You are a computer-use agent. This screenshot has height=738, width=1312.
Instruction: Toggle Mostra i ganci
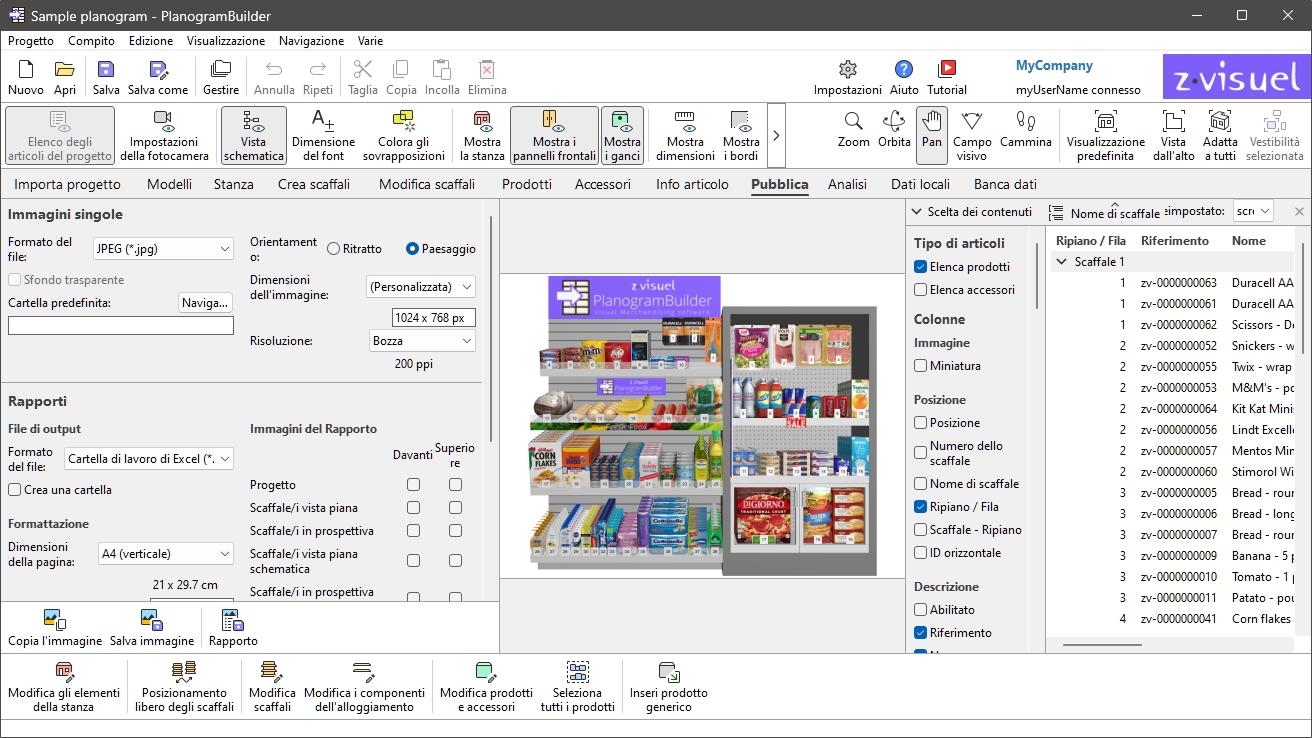[x=622, y=135]
